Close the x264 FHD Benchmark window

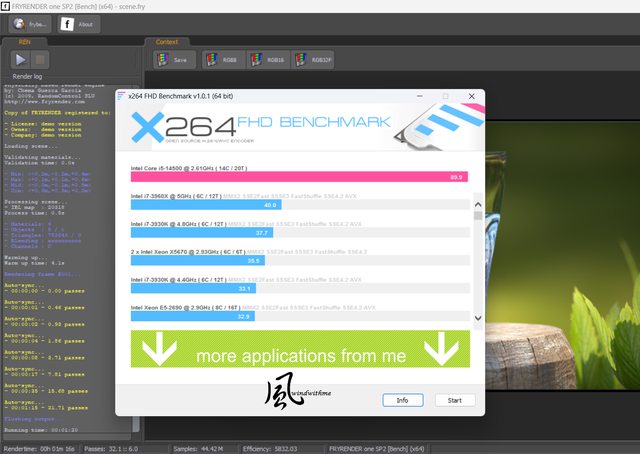coord(470,96)
